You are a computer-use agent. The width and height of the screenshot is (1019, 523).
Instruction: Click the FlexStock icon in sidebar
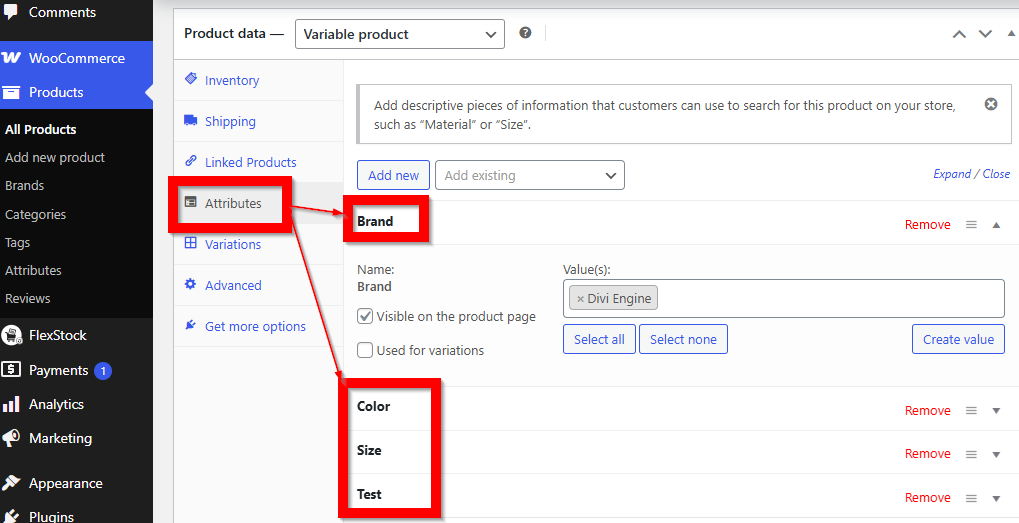(11, 335)
